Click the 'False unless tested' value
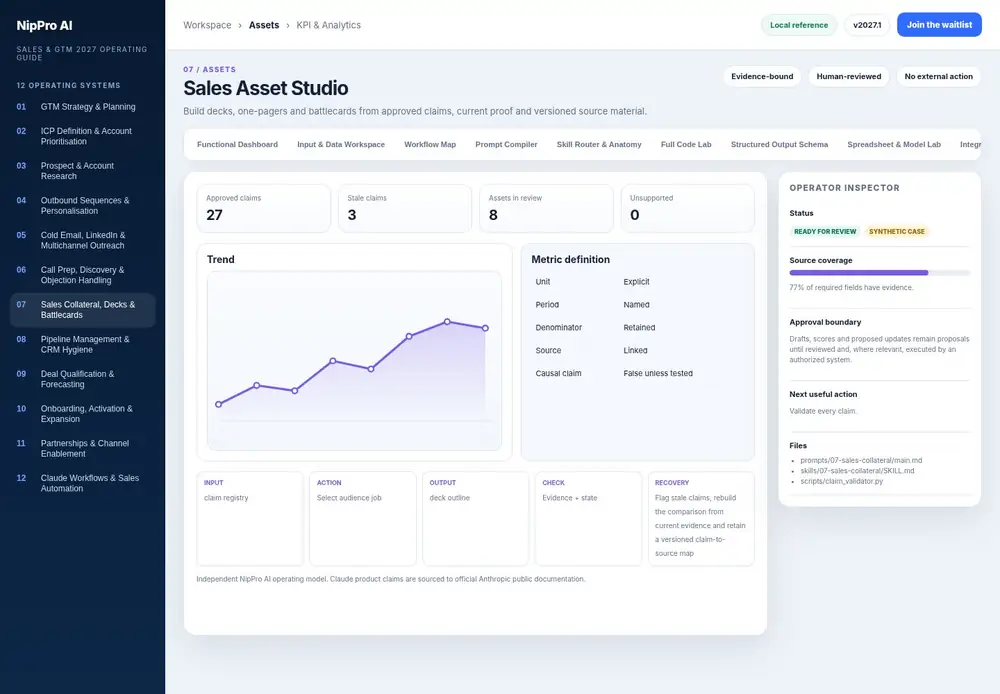Image resolution: width=1000 pixels, height=694 pixels. [x=658, y=373]
